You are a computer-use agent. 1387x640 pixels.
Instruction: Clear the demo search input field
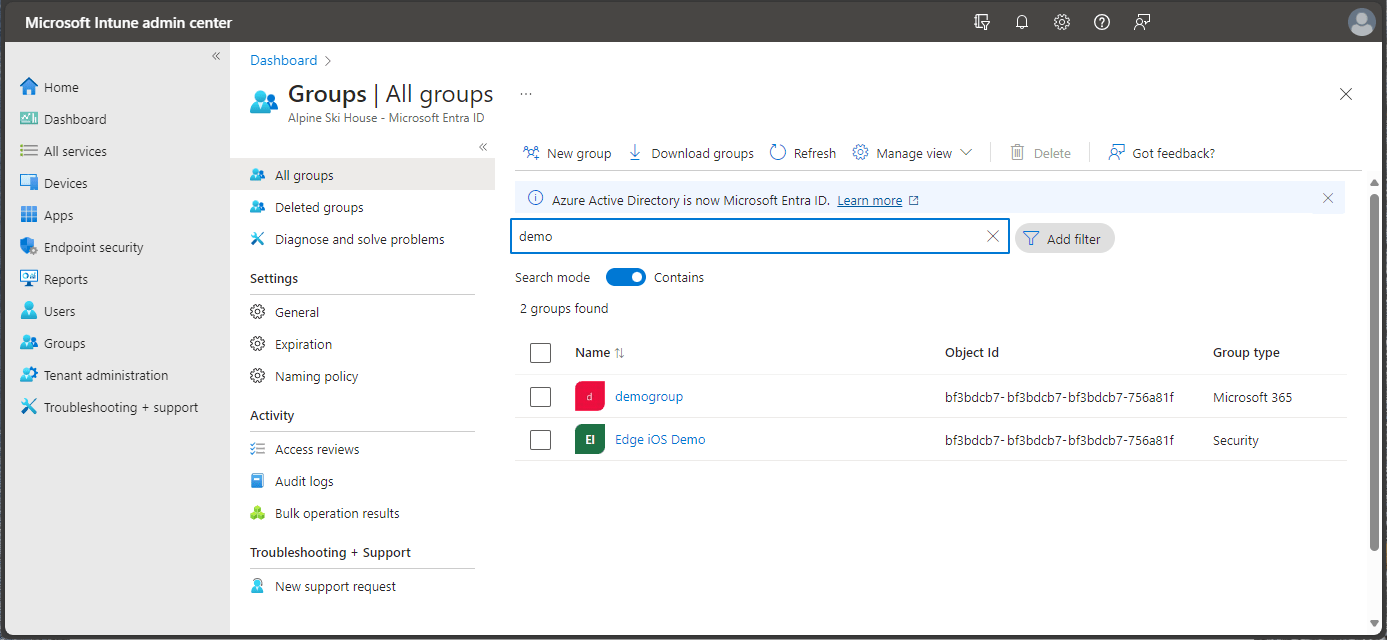click(x=992, y=236)
